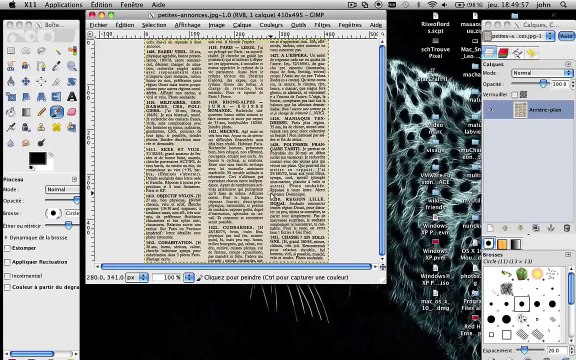The width and height of the screenshot is (576, 360).
Task: Select the pink Eraser tool
Action: coord(72,112)
